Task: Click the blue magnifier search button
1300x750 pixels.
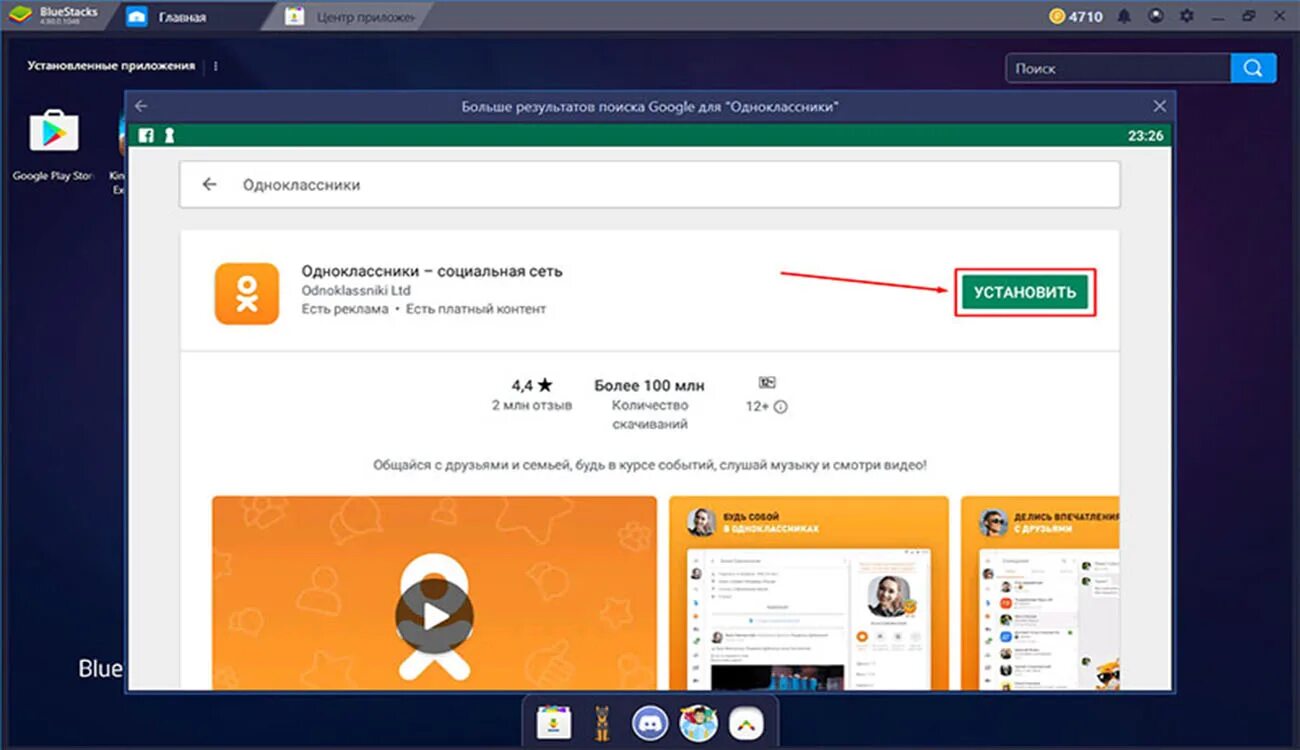Action: (x=1253, y=68)
